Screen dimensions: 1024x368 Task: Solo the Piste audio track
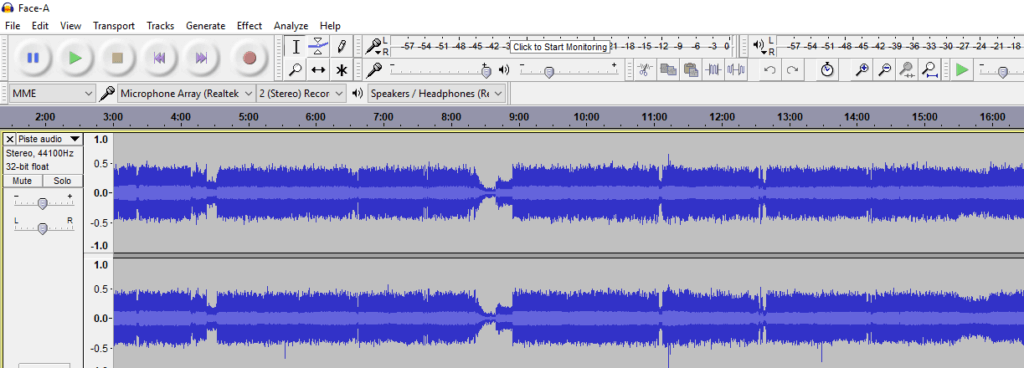[x=63, y=181]
